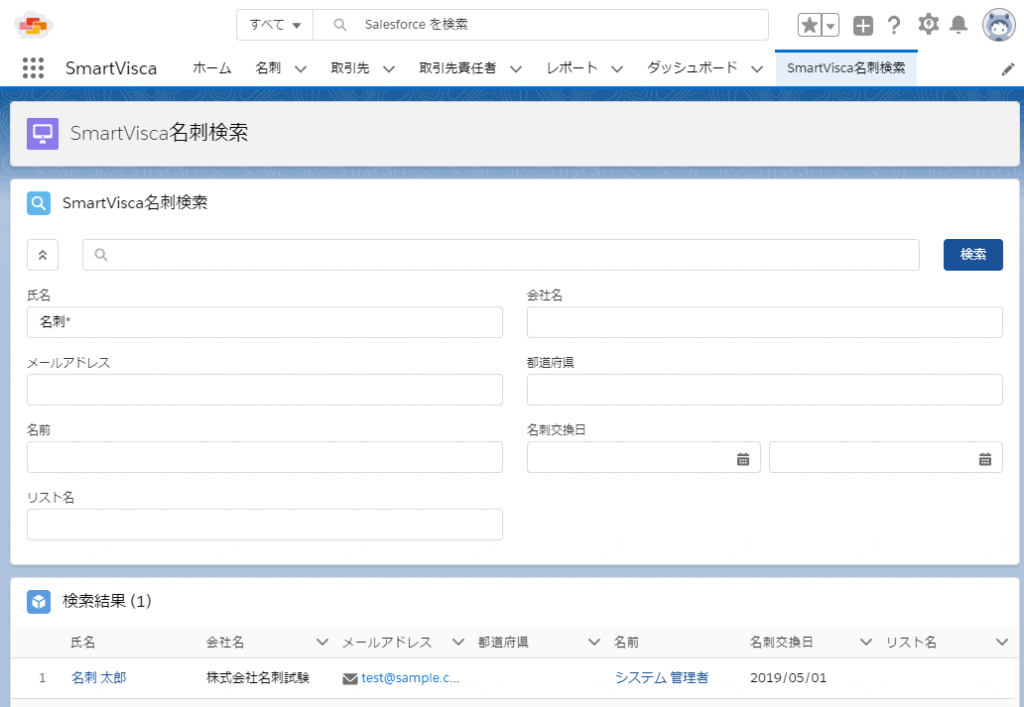This screenshot has height=707, width=1024.
Task: Switch to the レポート tab
Action: point(572,68)
